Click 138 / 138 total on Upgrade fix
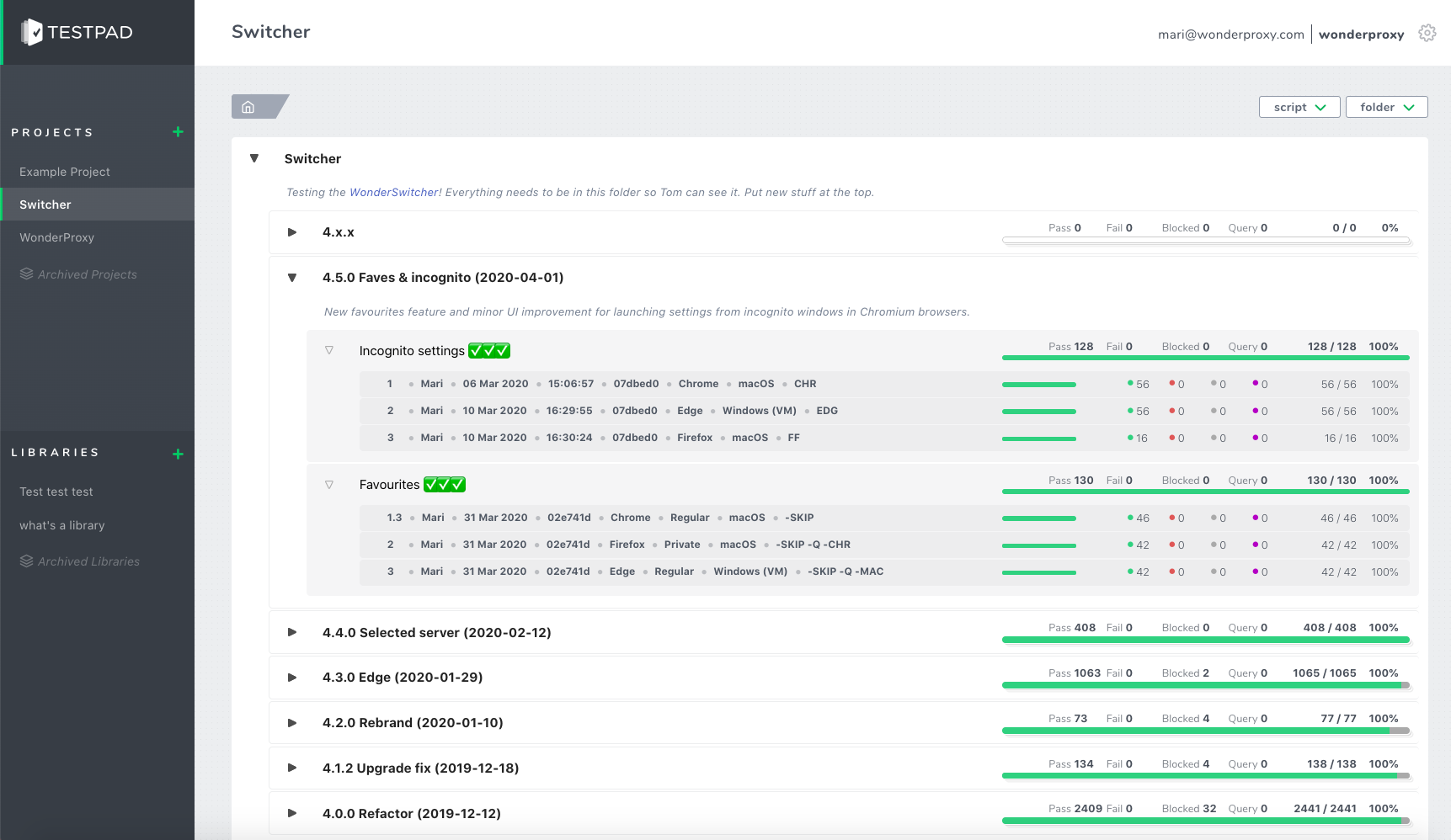The image size is (1451, 840). (x=1331, y=764)
